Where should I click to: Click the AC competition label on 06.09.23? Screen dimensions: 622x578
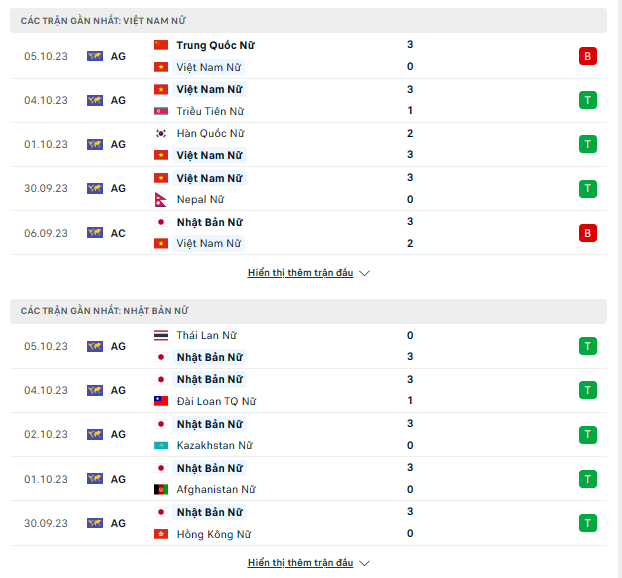118,232
